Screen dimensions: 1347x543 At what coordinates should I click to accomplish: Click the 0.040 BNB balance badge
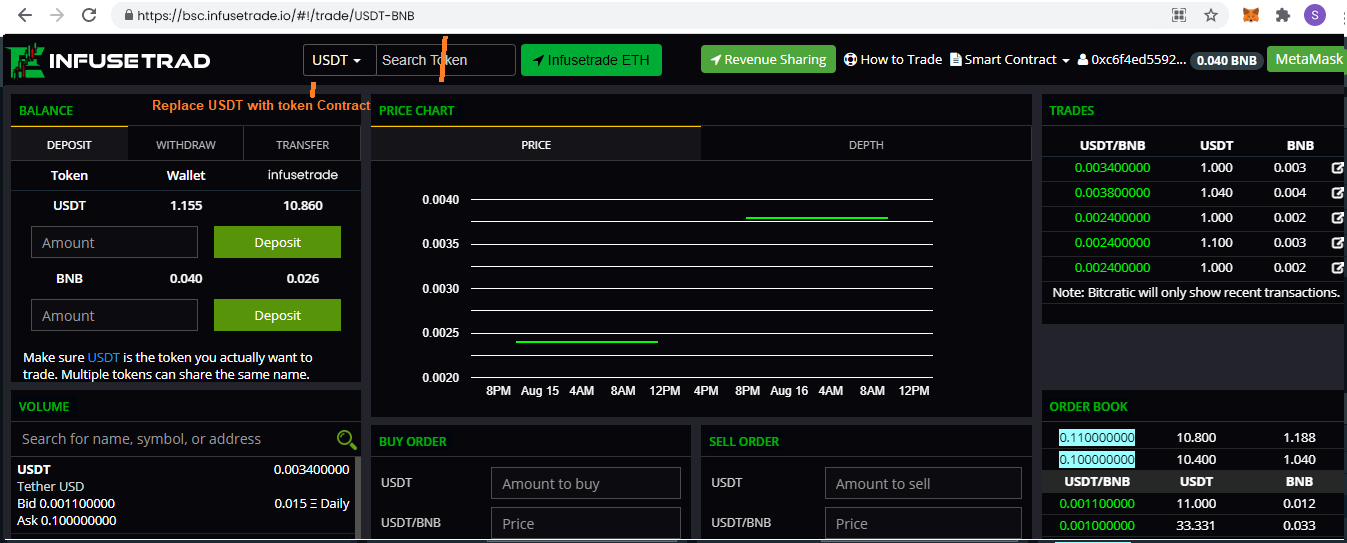pos(1226,60)
